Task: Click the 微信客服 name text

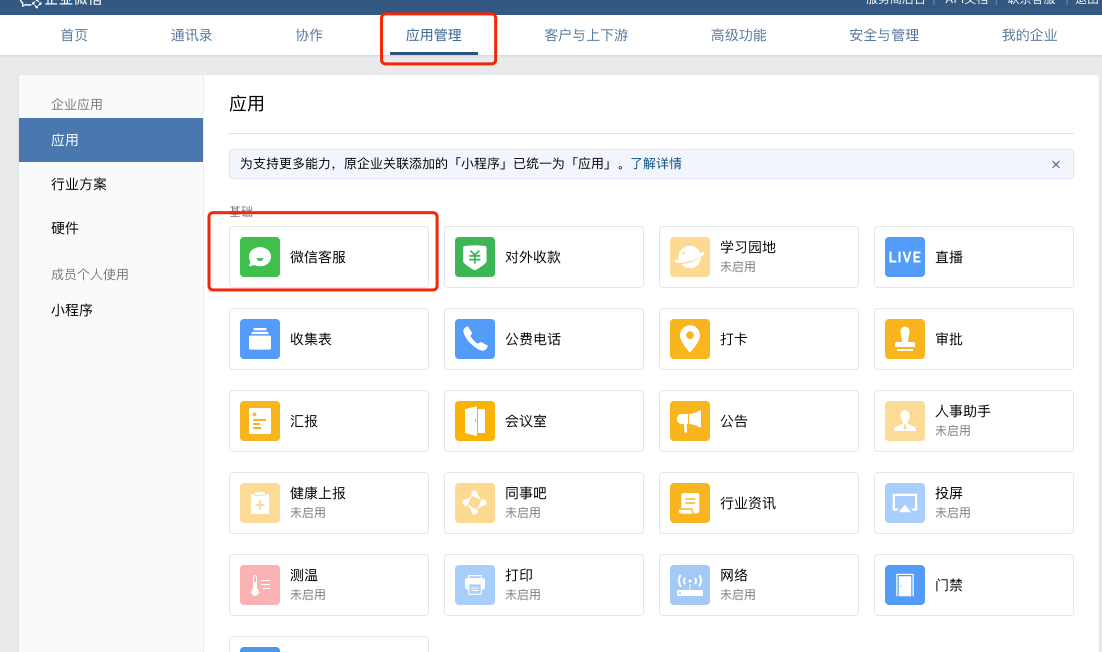Action: (318, 257)
